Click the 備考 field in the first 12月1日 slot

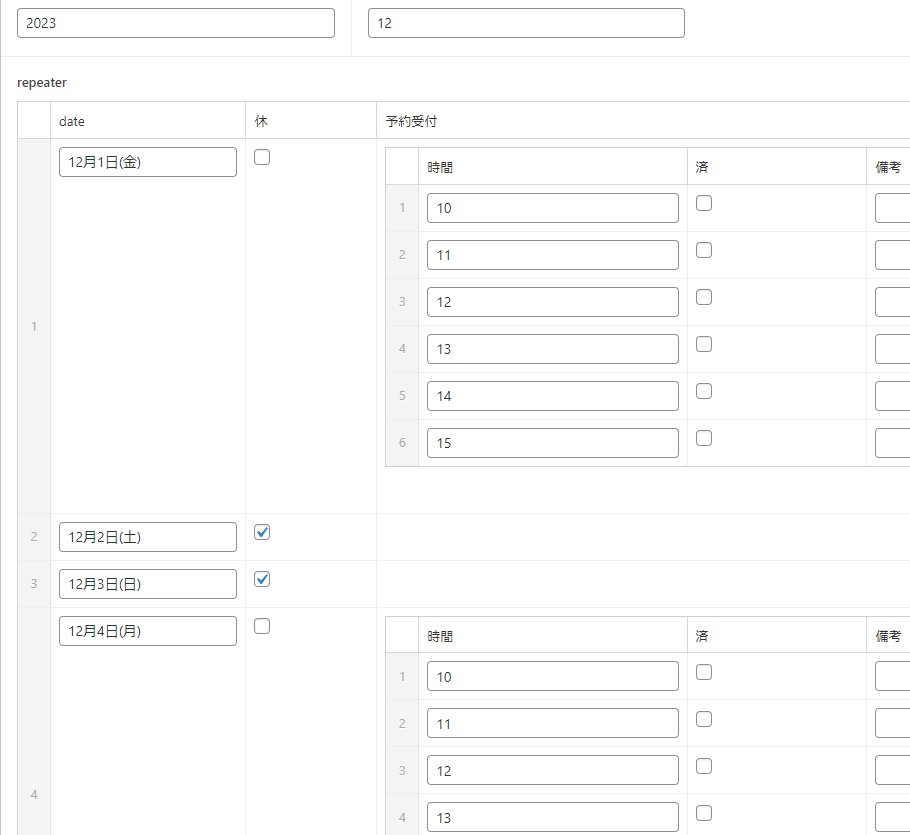point(893,208)
